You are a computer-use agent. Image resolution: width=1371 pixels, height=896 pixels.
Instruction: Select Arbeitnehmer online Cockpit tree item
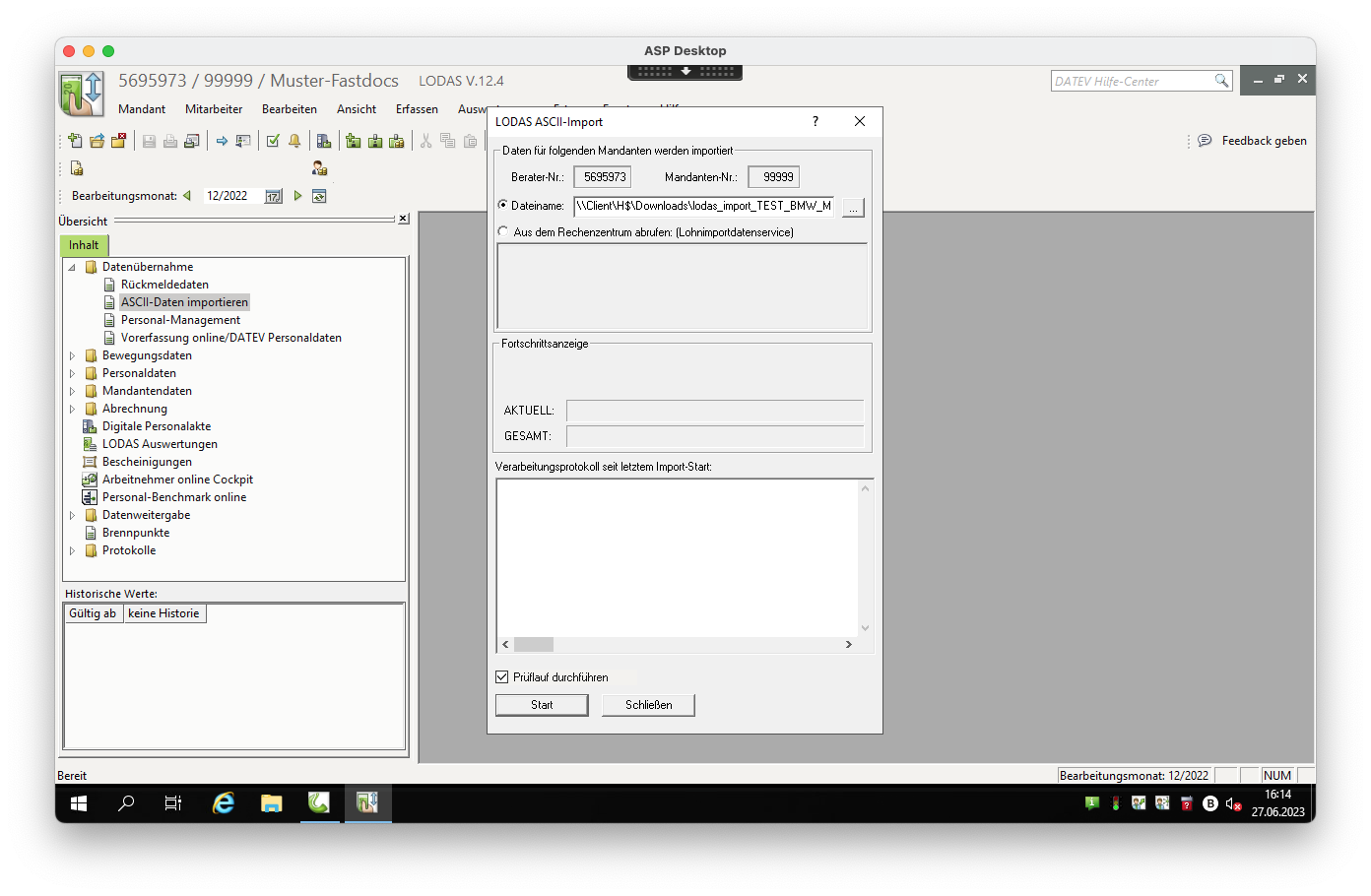click(x=177, y=480)
